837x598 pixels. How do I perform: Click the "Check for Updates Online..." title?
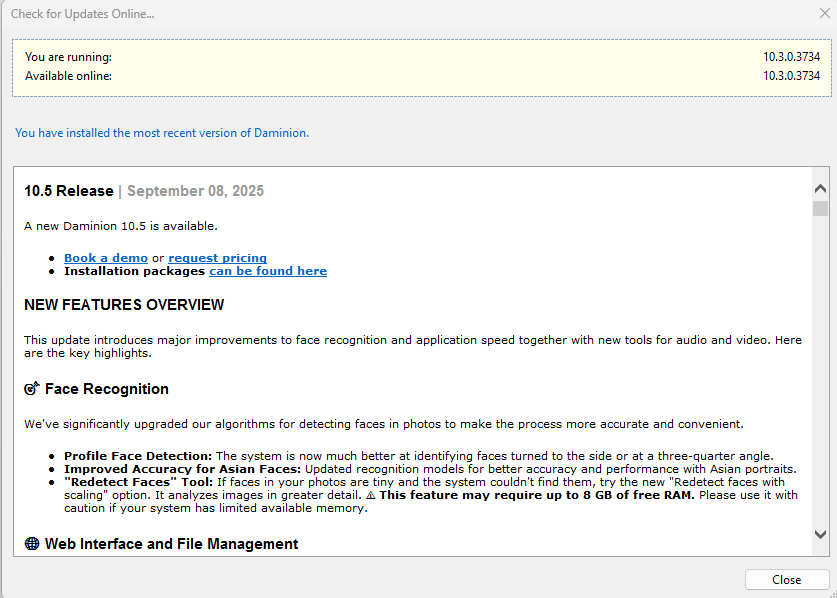coord(83,14)
